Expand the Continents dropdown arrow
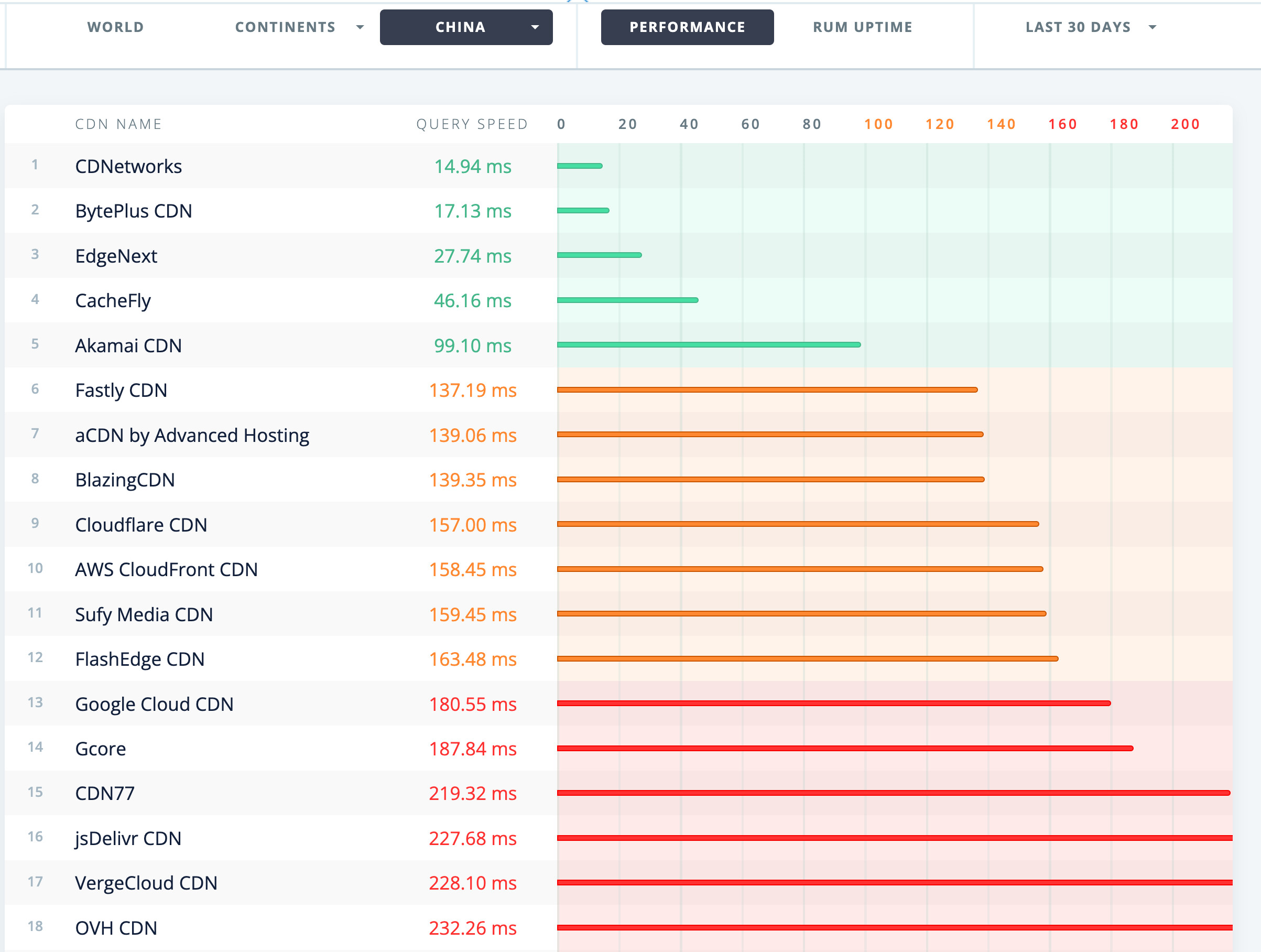Image resolution: width=1261 pixels, height=952 pixels. point(360,27)
